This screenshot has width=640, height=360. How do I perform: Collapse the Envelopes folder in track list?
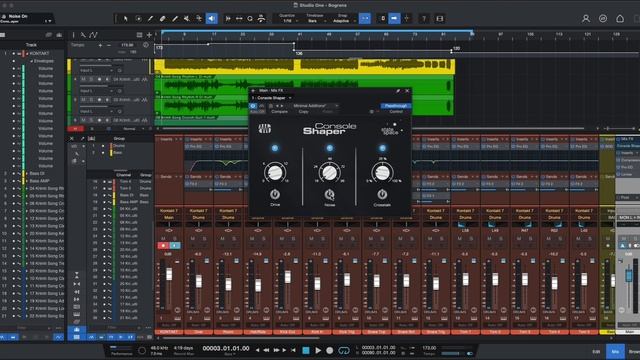31,61
